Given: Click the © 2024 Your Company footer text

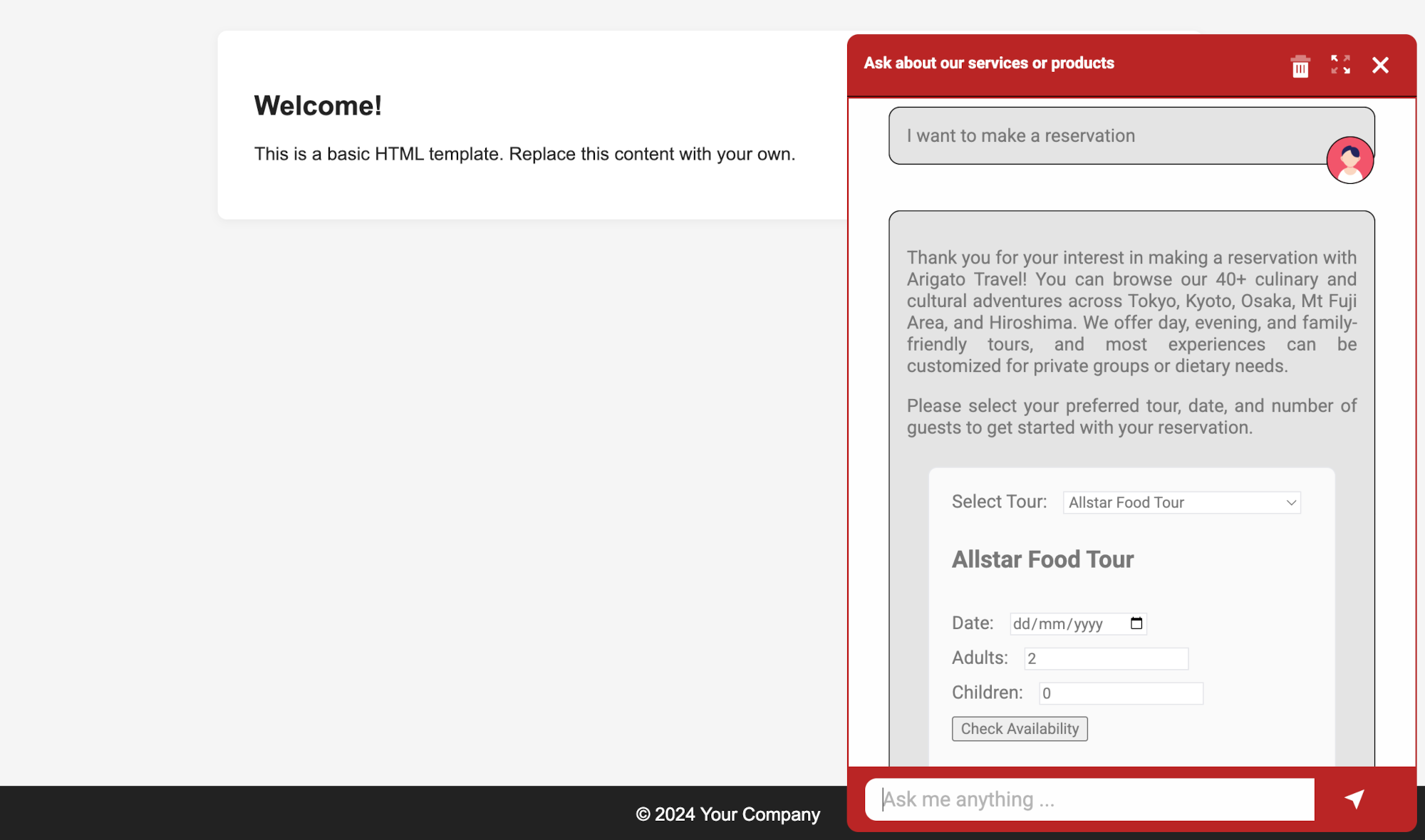Looking at the screenshot, I should coord(727,814).
